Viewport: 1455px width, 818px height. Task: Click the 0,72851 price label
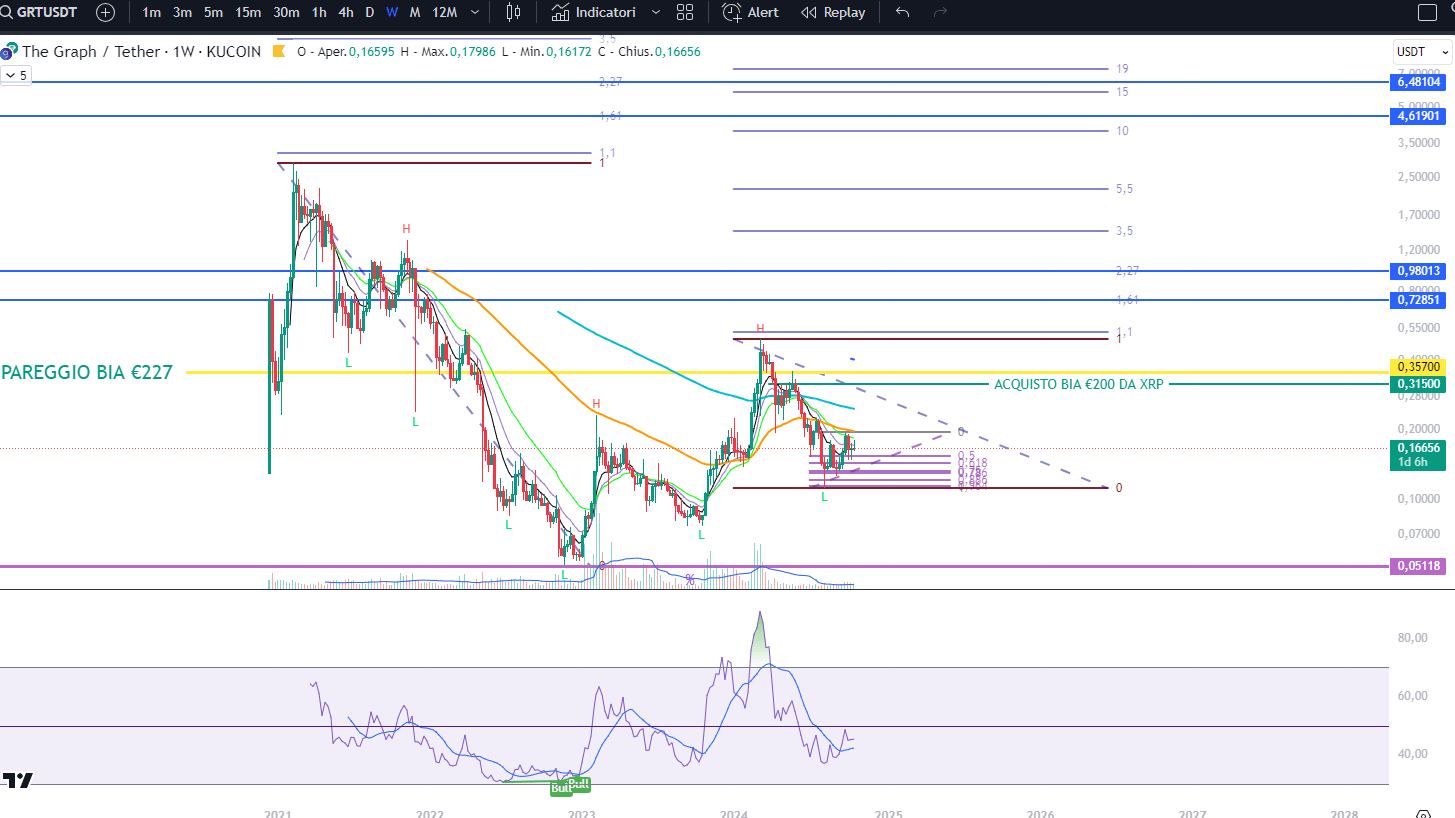click(x=1420, y=300)
